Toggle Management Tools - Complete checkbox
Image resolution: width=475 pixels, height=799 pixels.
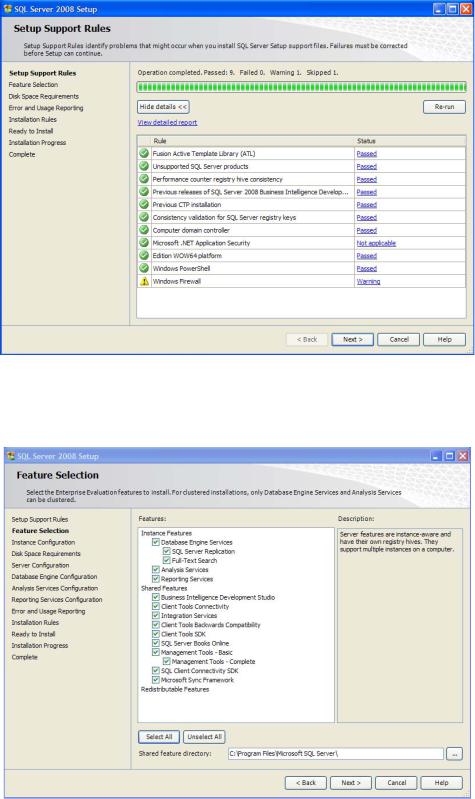point(167,661)
